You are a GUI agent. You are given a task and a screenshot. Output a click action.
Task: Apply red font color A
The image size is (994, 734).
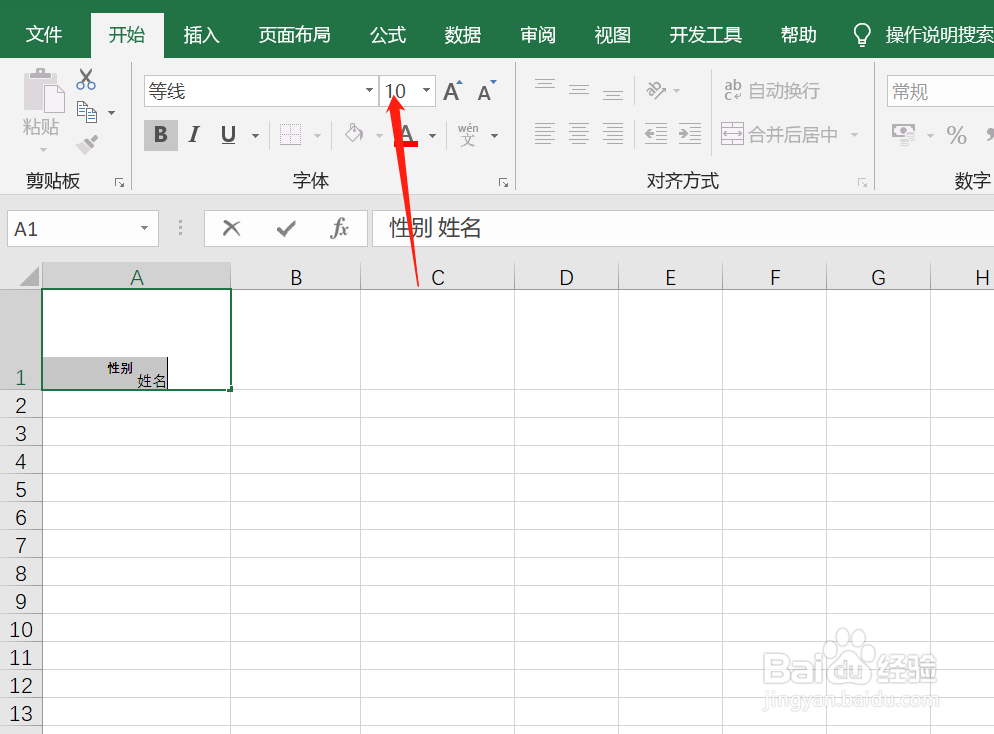point(407,134)
